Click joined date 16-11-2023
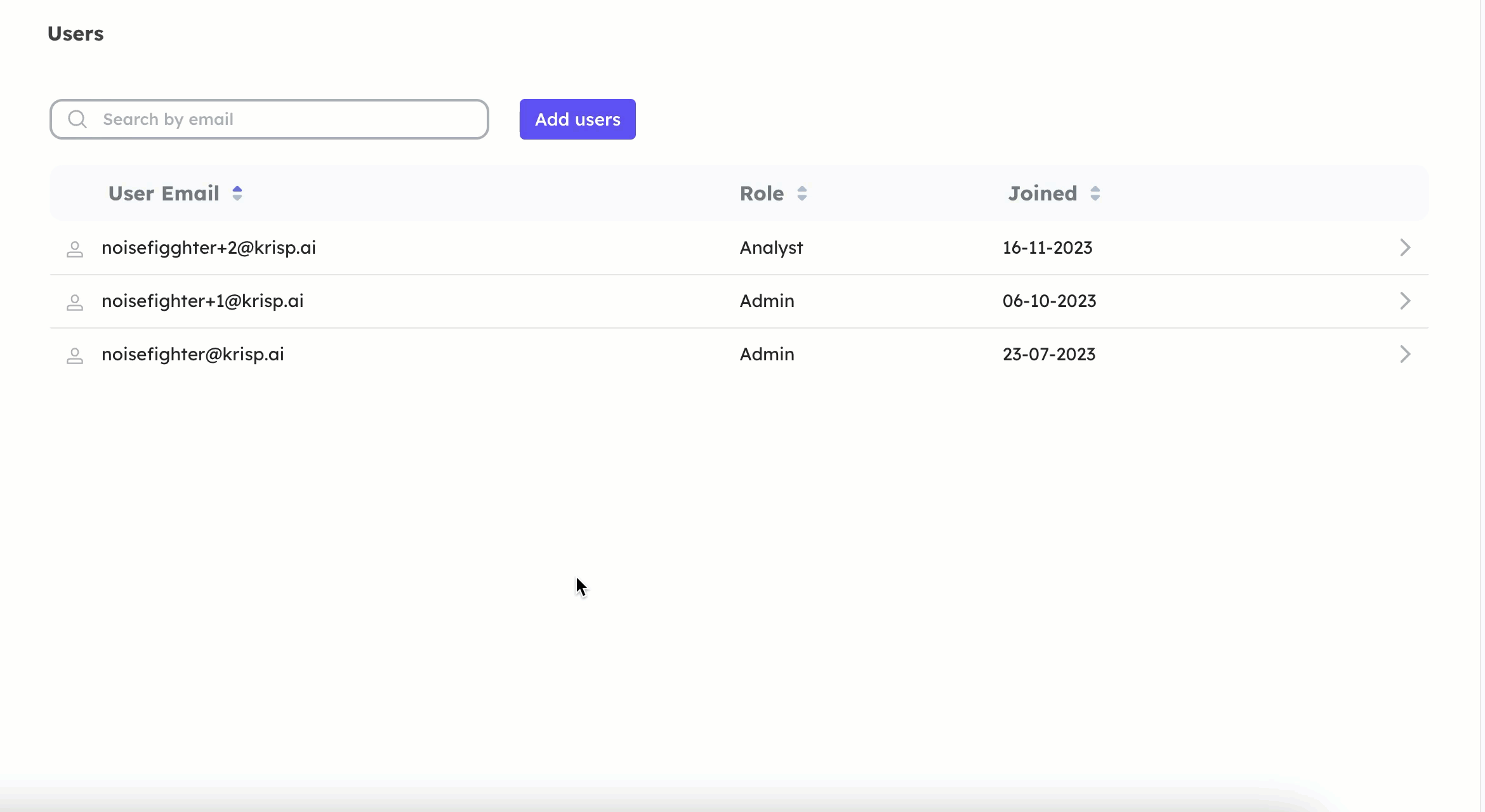This screenshot has height=812, width=1485. pyautogui.click(x=1048, y=247)
